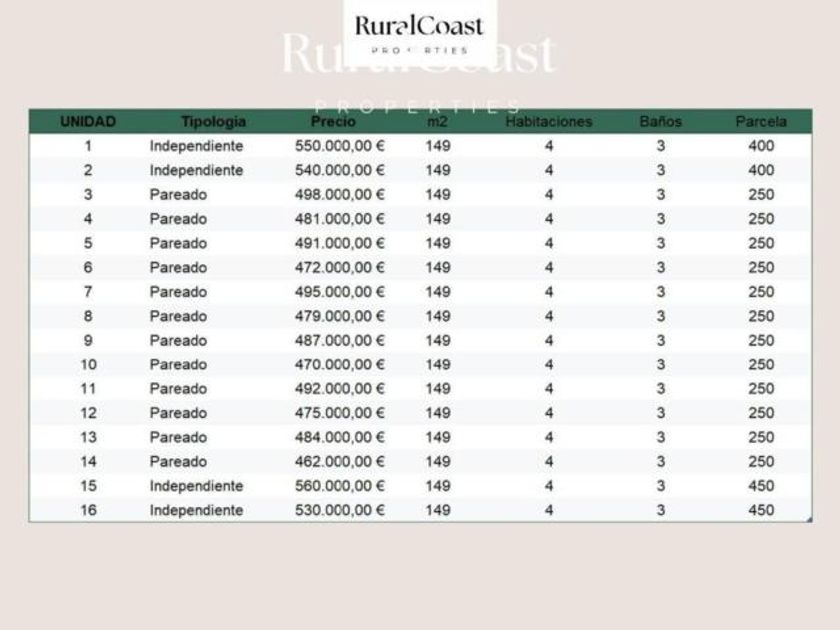Click unit number 7 in UNIDAD column
Screen dimensions: 840x630
click(x=88, y=292)
